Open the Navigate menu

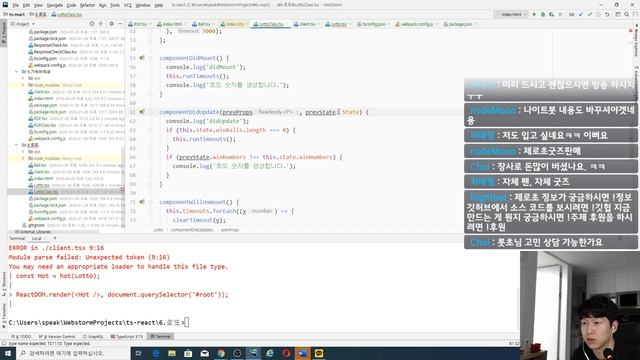click(55, 5)
